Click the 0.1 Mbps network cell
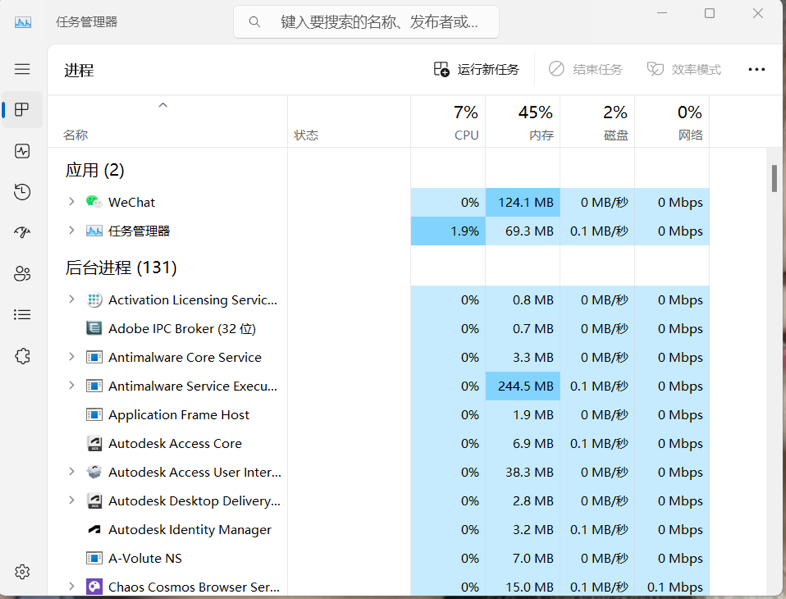The image size is (786, 599). (672, 587)
